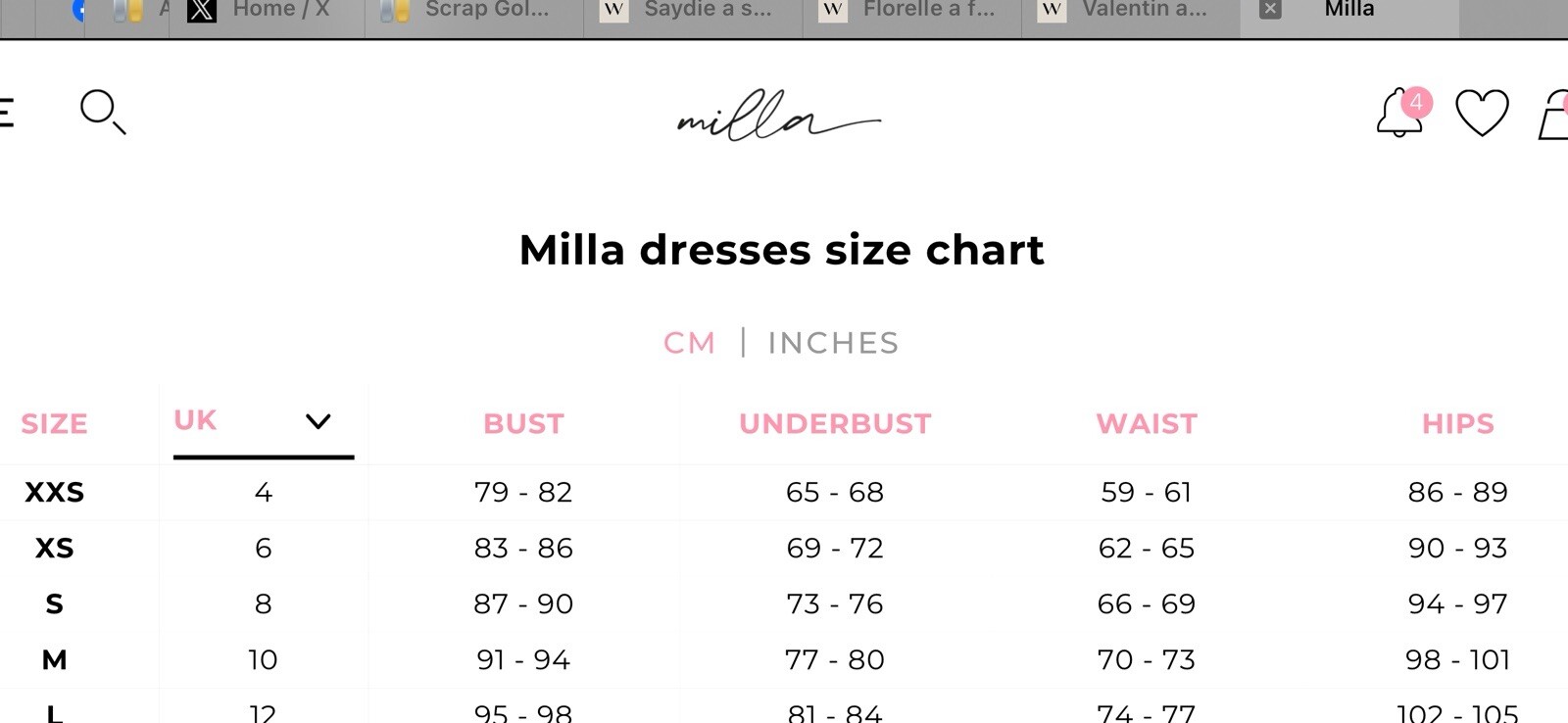Click the X logo favicon tab icon
This screenshot has height=723, width=1568.
tap(201, 10)
